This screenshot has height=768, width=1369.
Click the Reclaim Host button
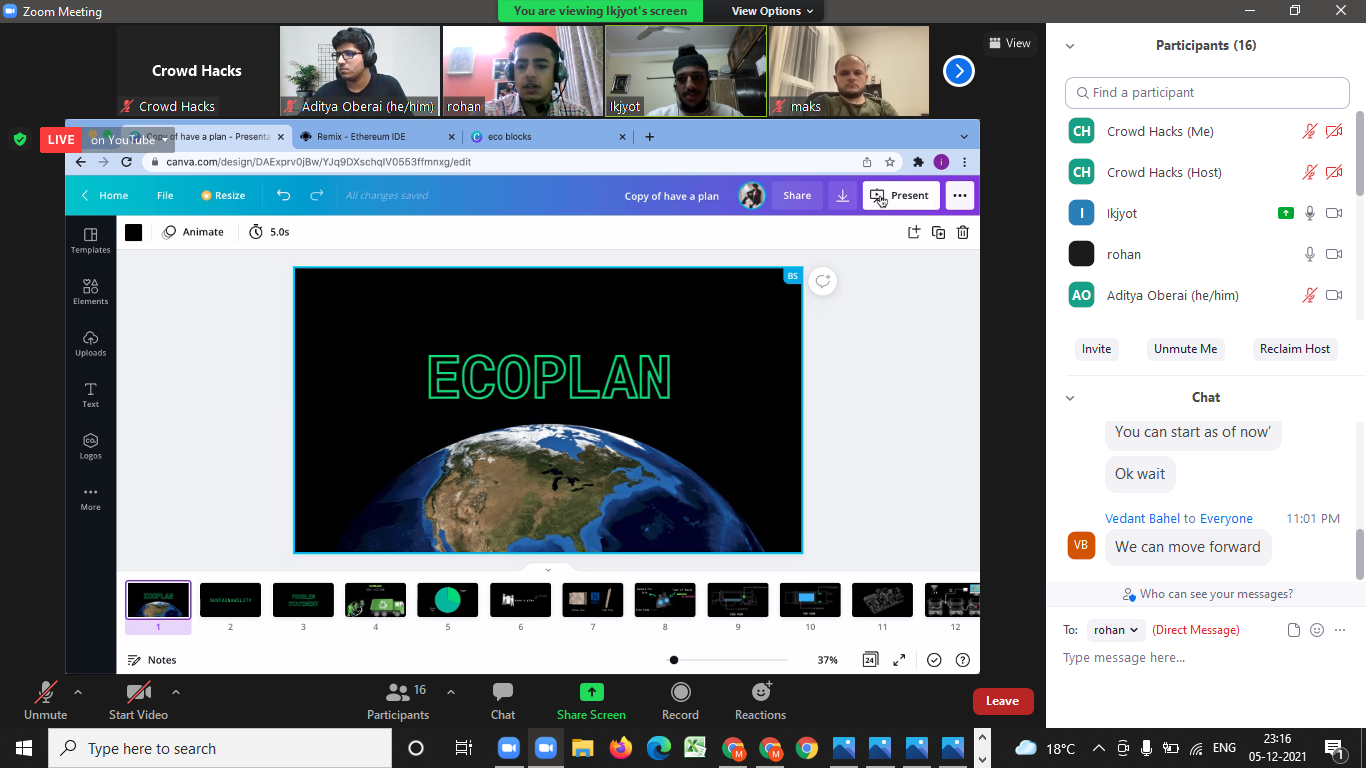[x=1294, y=349]
